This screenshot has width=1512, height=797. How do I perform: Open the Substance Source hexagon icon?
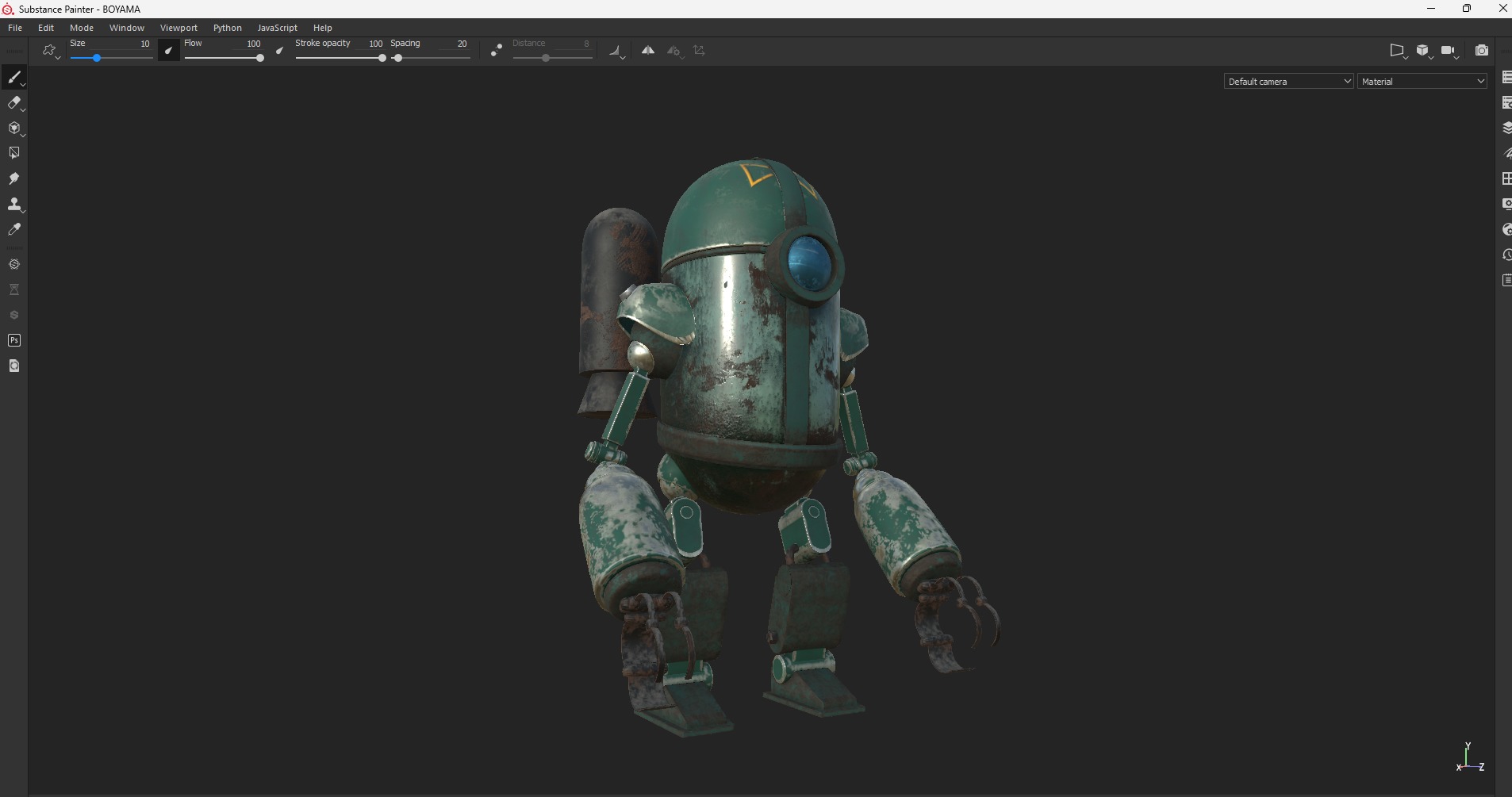coord(13,264)
